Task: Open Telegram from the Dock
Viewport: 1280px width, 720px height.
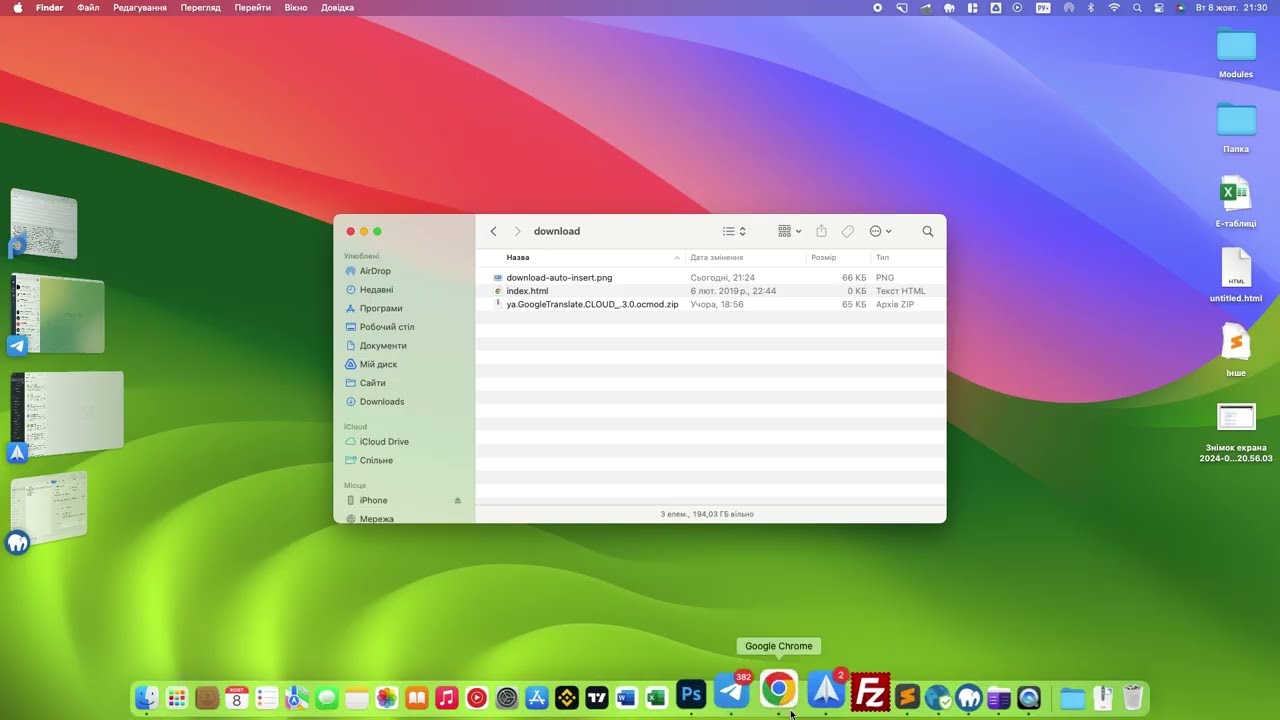Action: coord(732,692)
